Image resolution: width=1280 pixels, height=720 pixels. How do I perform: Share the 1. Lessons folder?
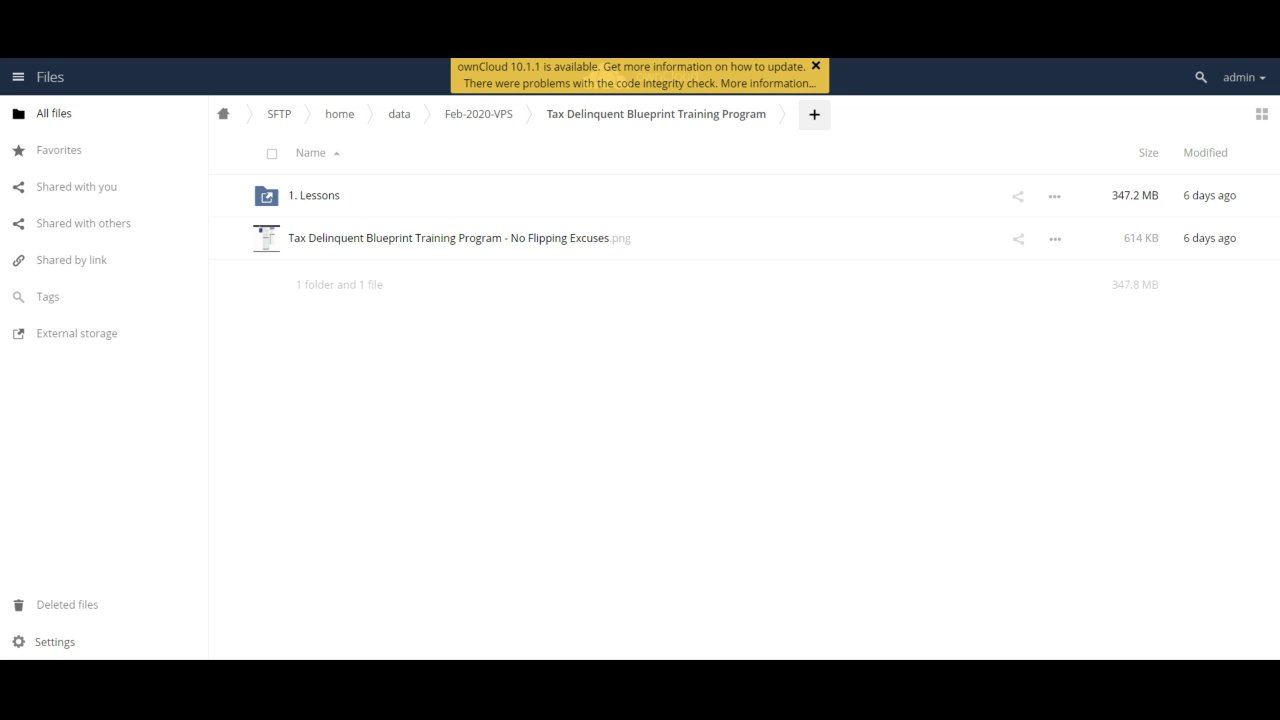[1018, 196]
